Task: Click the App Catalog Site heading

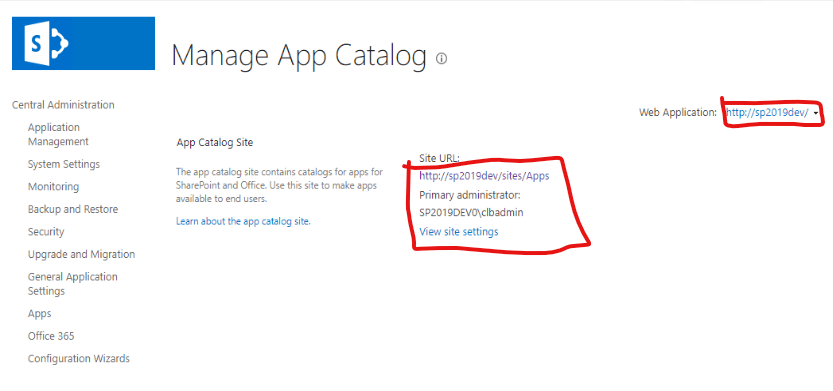Action: tap(215, 142)
